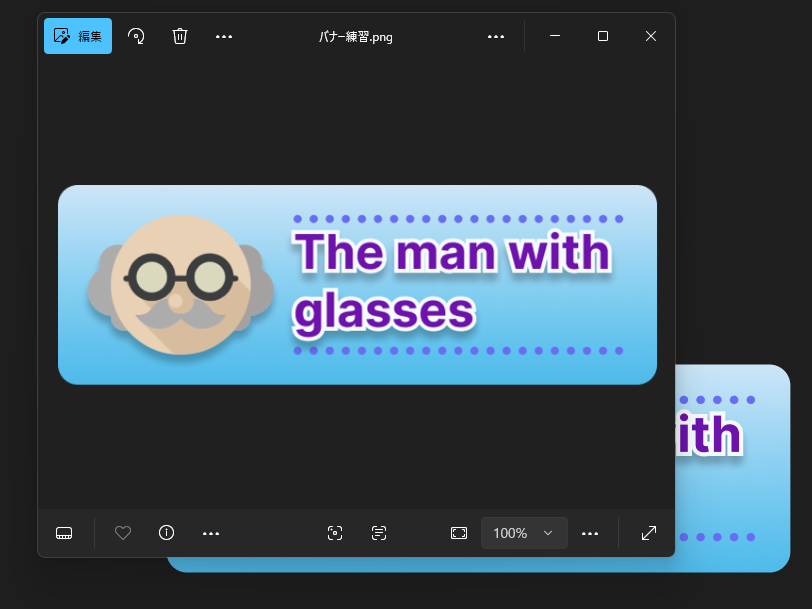Open the three-dot menu beside the info icon
The height and width of the screenshot is (609, 812).
211,533
